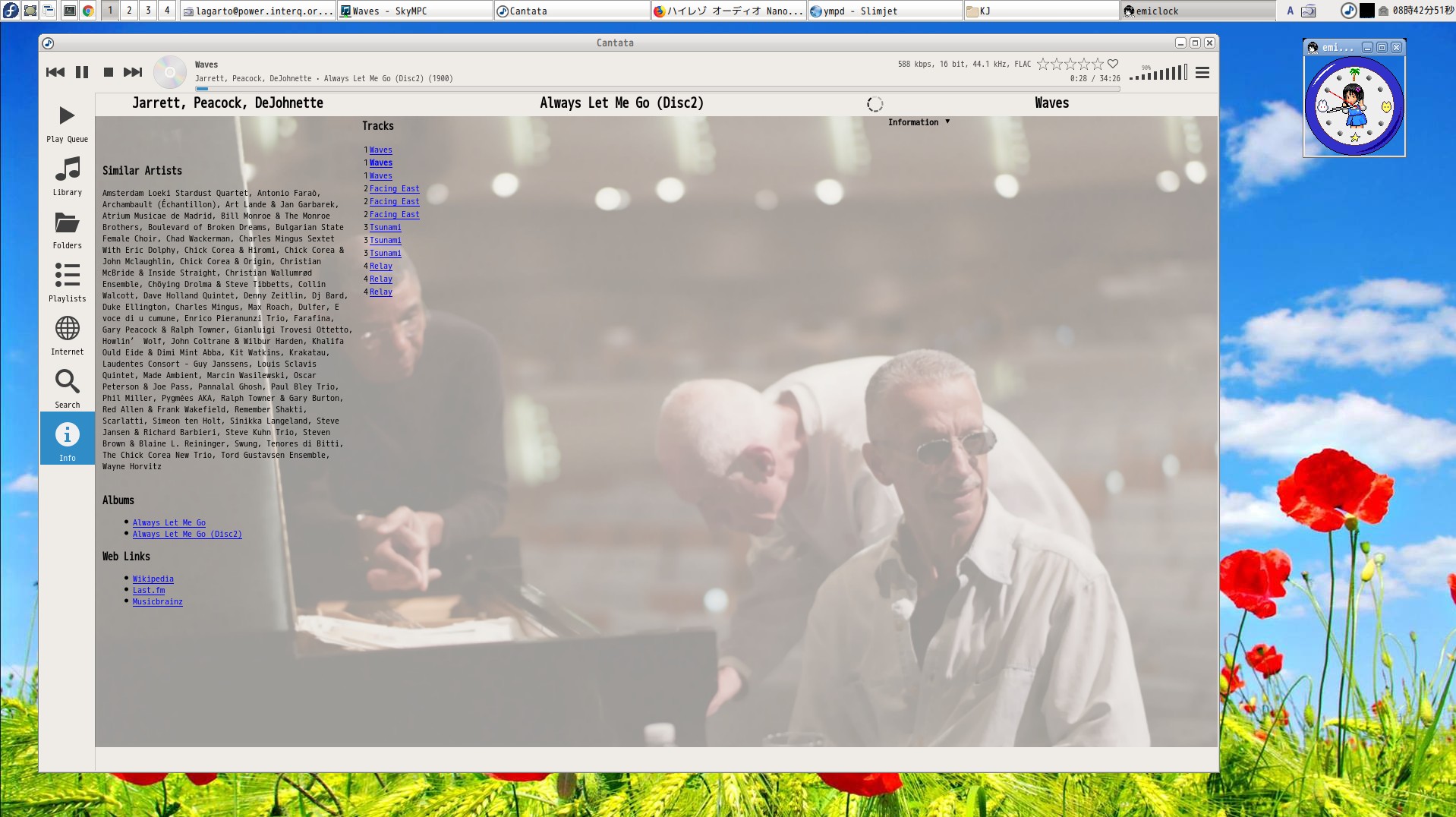Skip to the next track
The image size is (1456, 817).
tap(133, 72)
